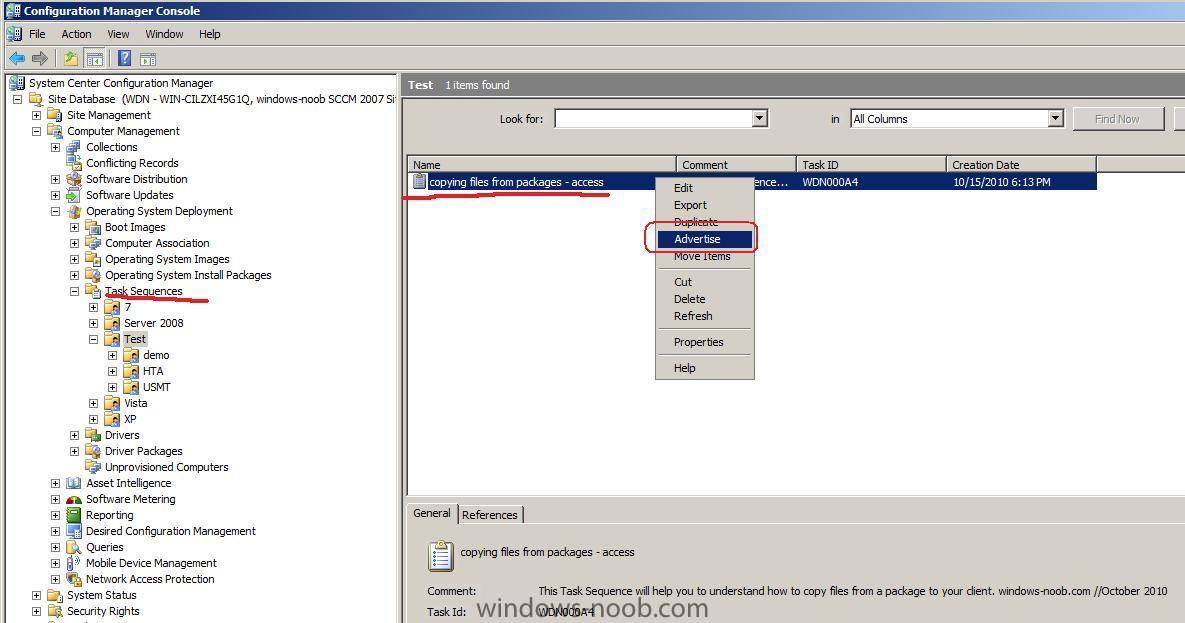Expand the Server 2008 folder
The image size is (1185, 623).
click(x=94, y=323)
